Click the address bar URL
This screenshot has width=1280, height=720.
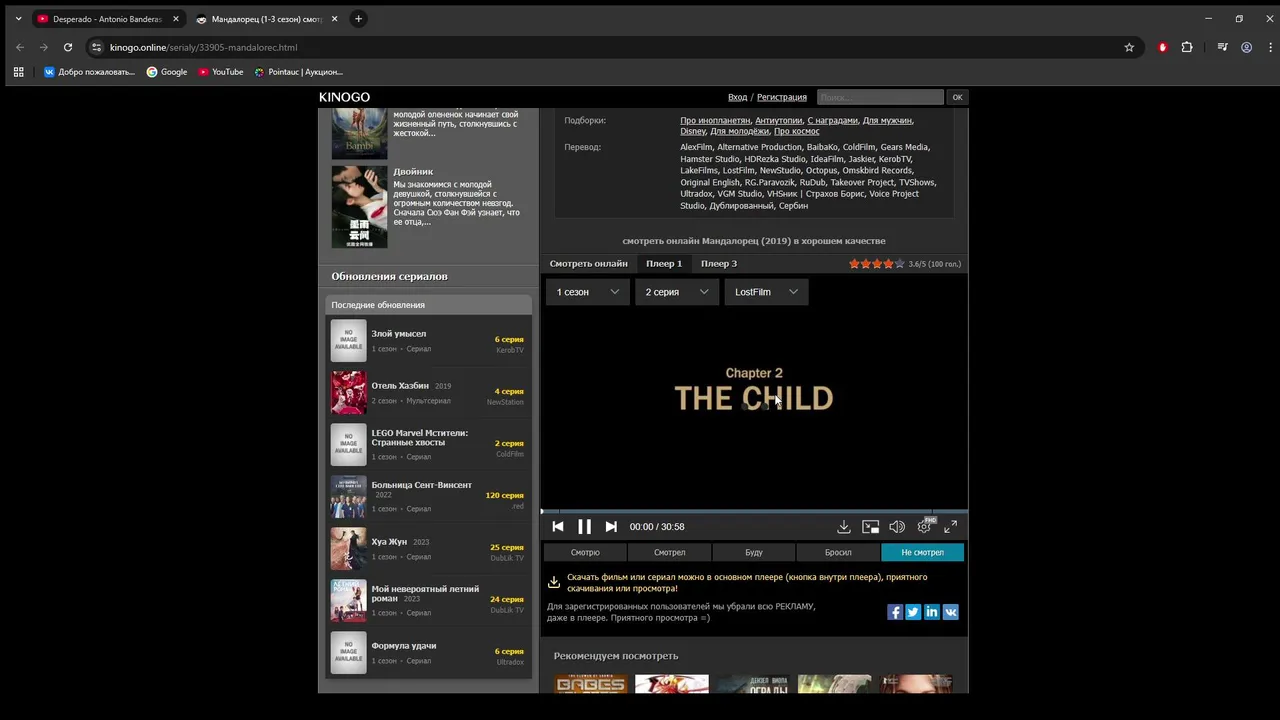(x=203, y=47)
